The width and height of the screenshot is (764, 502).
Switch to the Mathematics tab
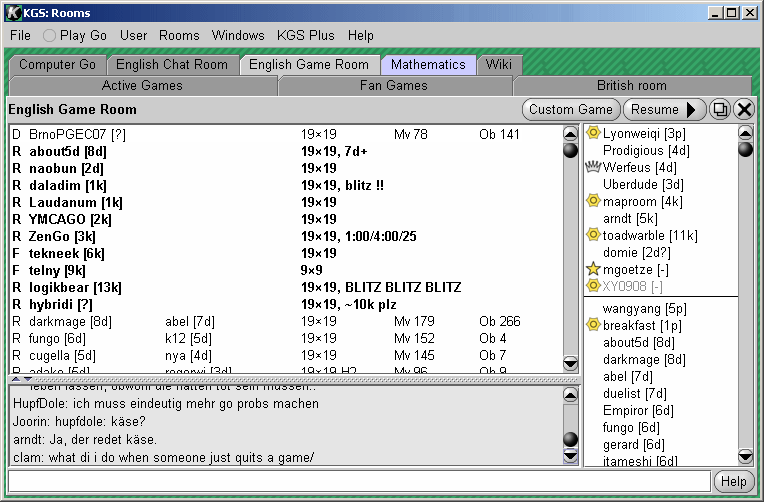coord(428,64)
